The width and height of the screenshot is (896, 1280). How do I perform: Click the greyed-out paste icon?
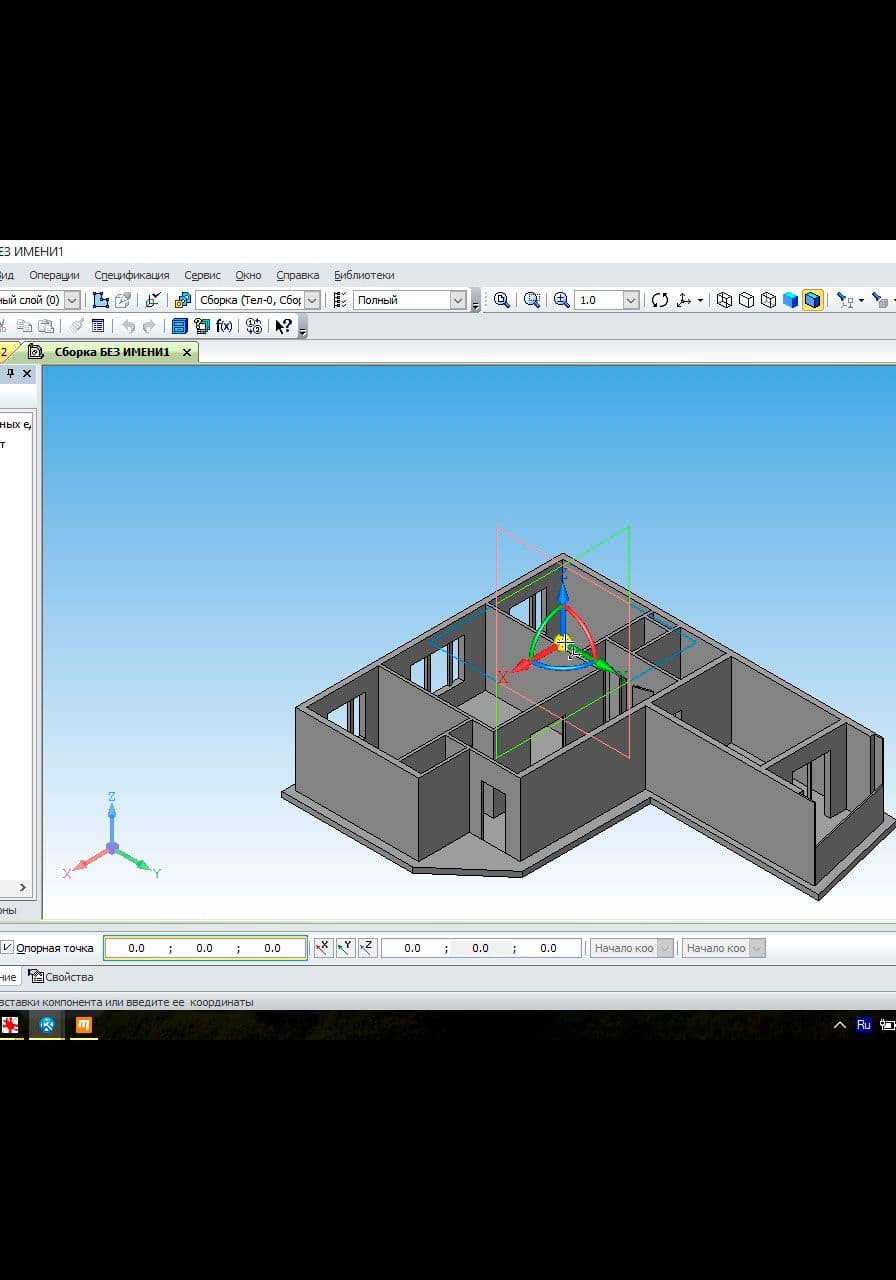point(46,325)
